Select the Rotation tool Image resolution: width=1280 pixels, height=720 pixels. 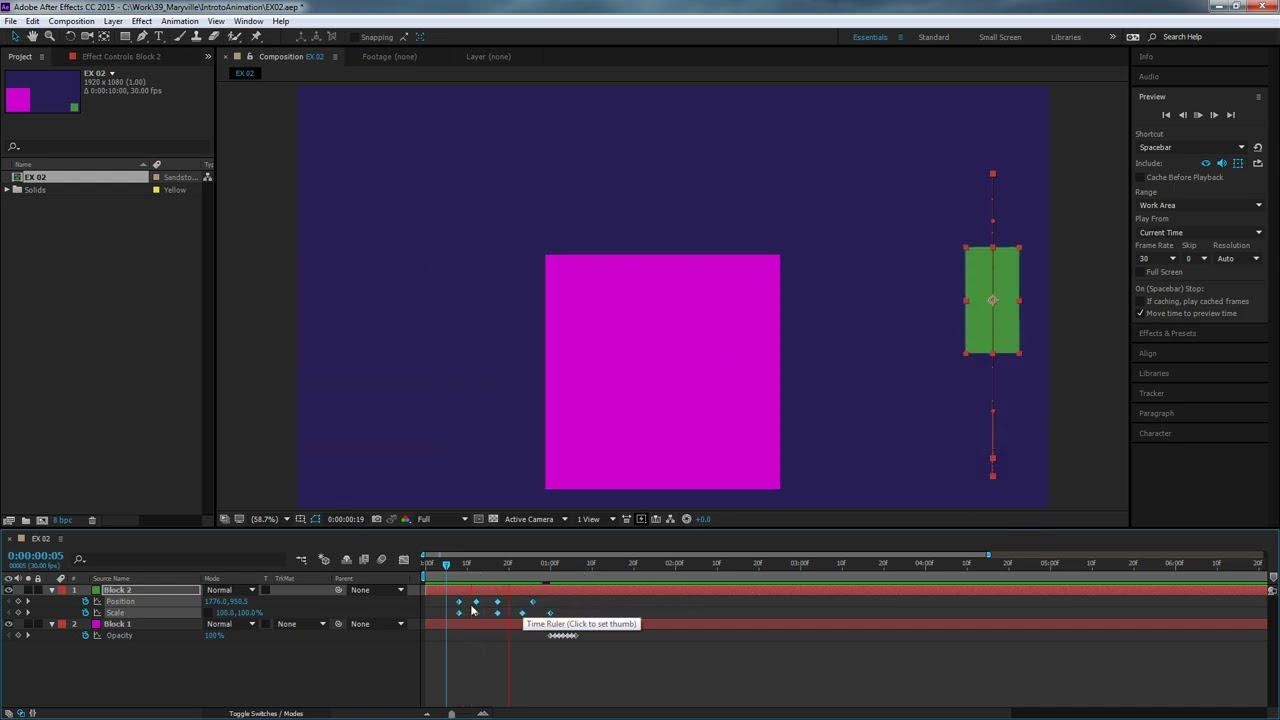(x=70, y=36)
